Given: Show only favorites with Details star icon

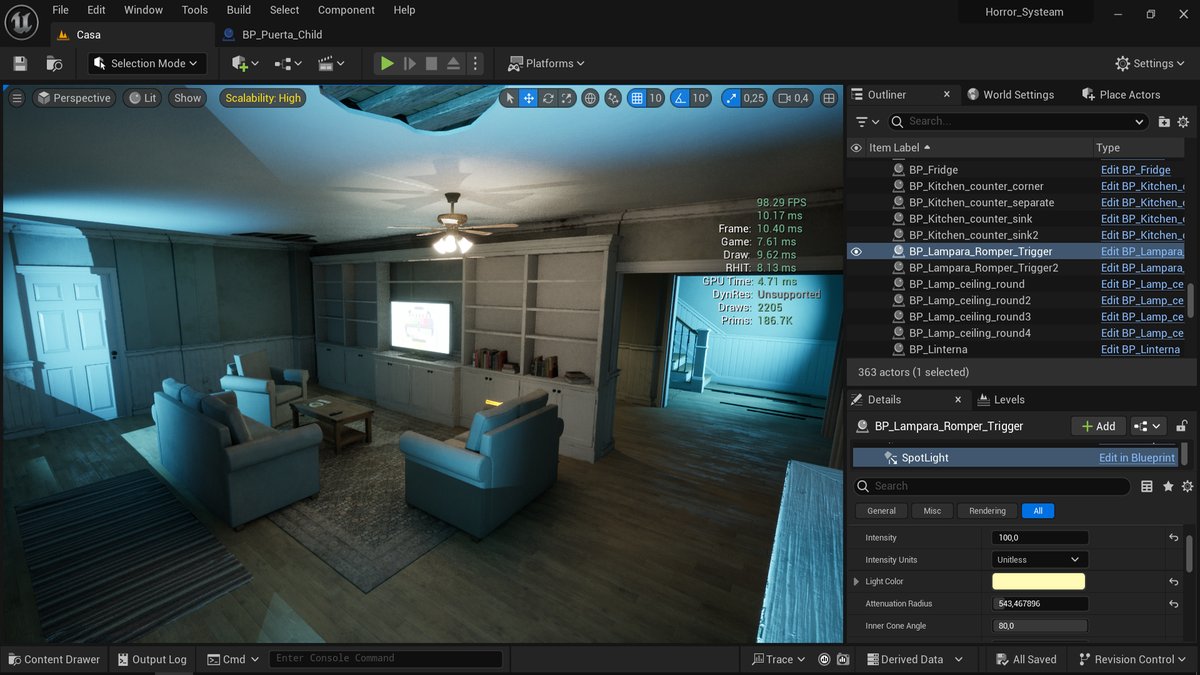Looking at the screenshot, I should pos(1167,486).
